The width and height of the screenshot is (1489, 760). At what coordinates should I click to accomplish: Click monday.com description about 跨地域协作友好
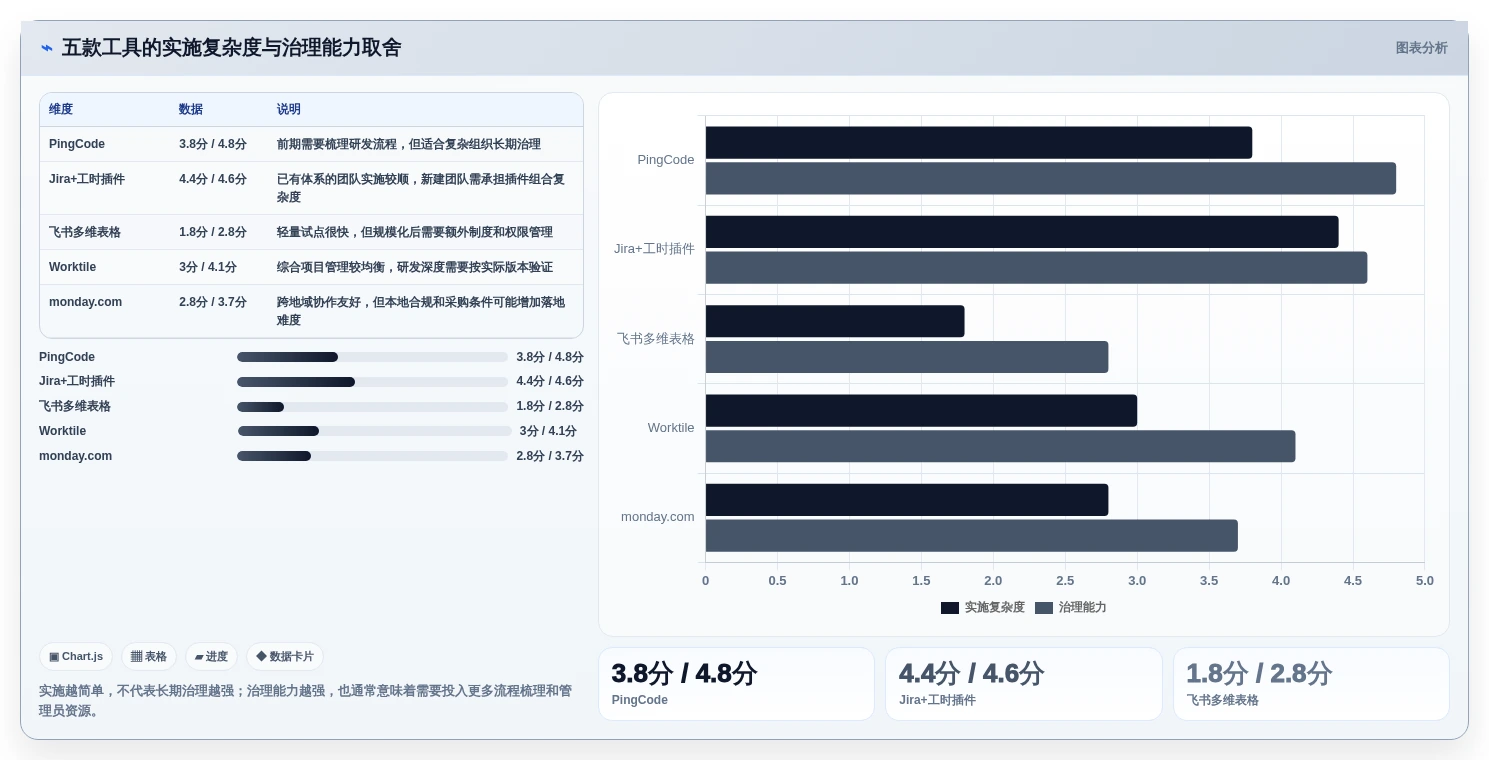pyautogui.click(x=421, y=311)
